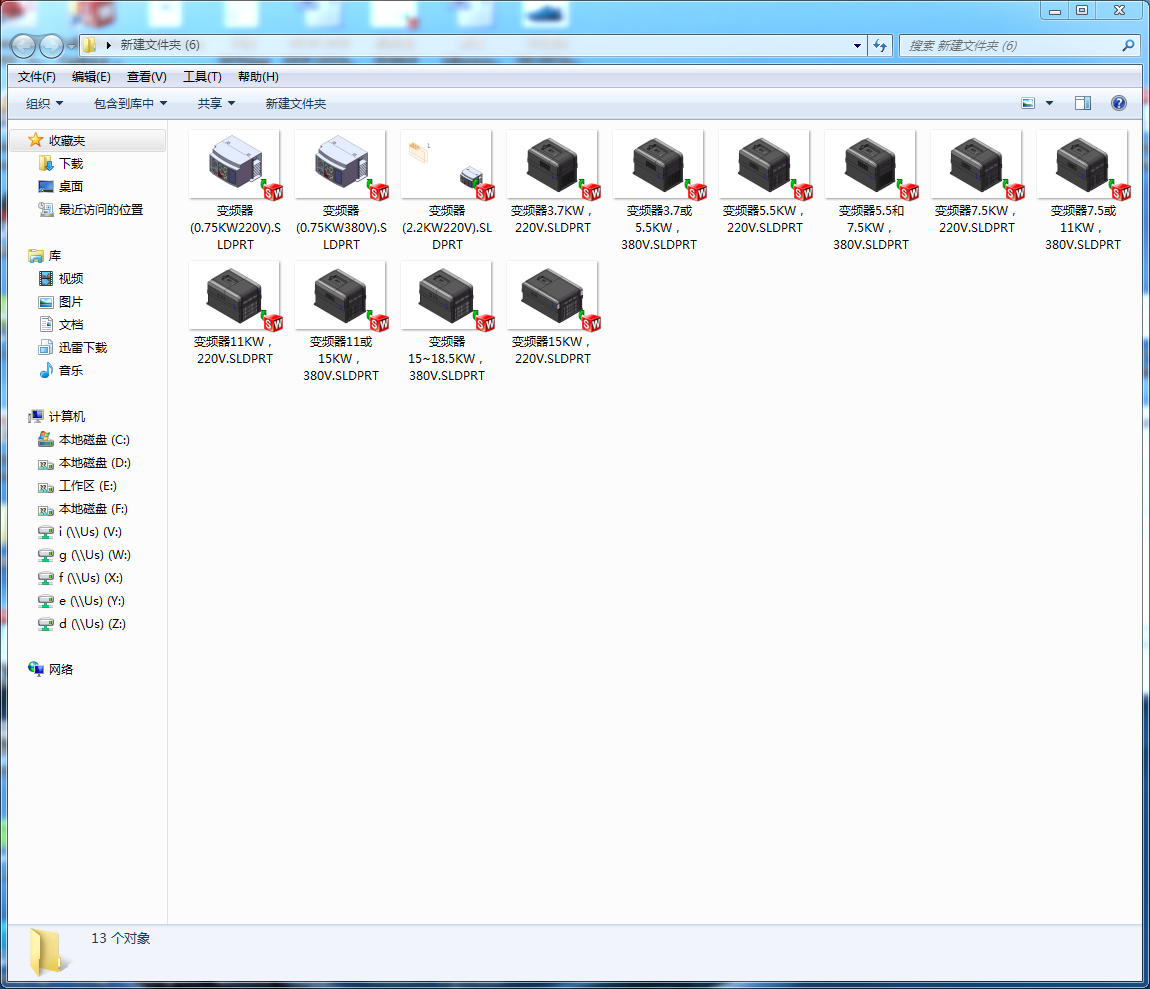This screenshot has height=989, width=1150.
Task: Select 变频器15KW，220V.SLDPRT file icon
Action: click(x=553, y=296)
